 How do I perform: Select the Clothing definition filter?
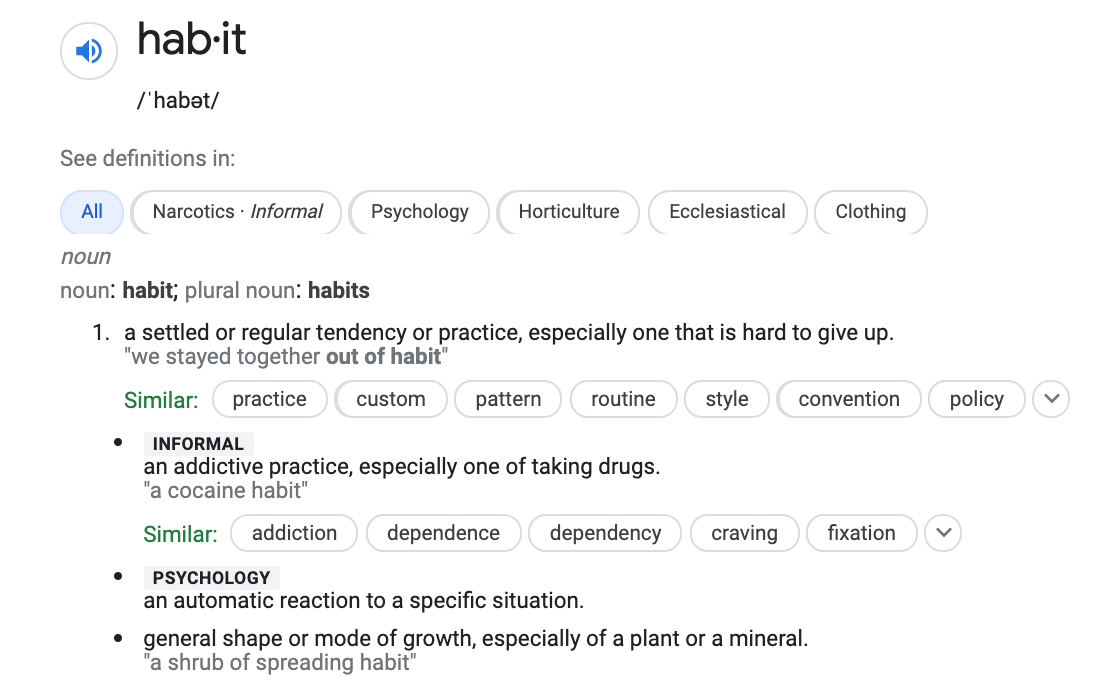(x=870, y=212)
